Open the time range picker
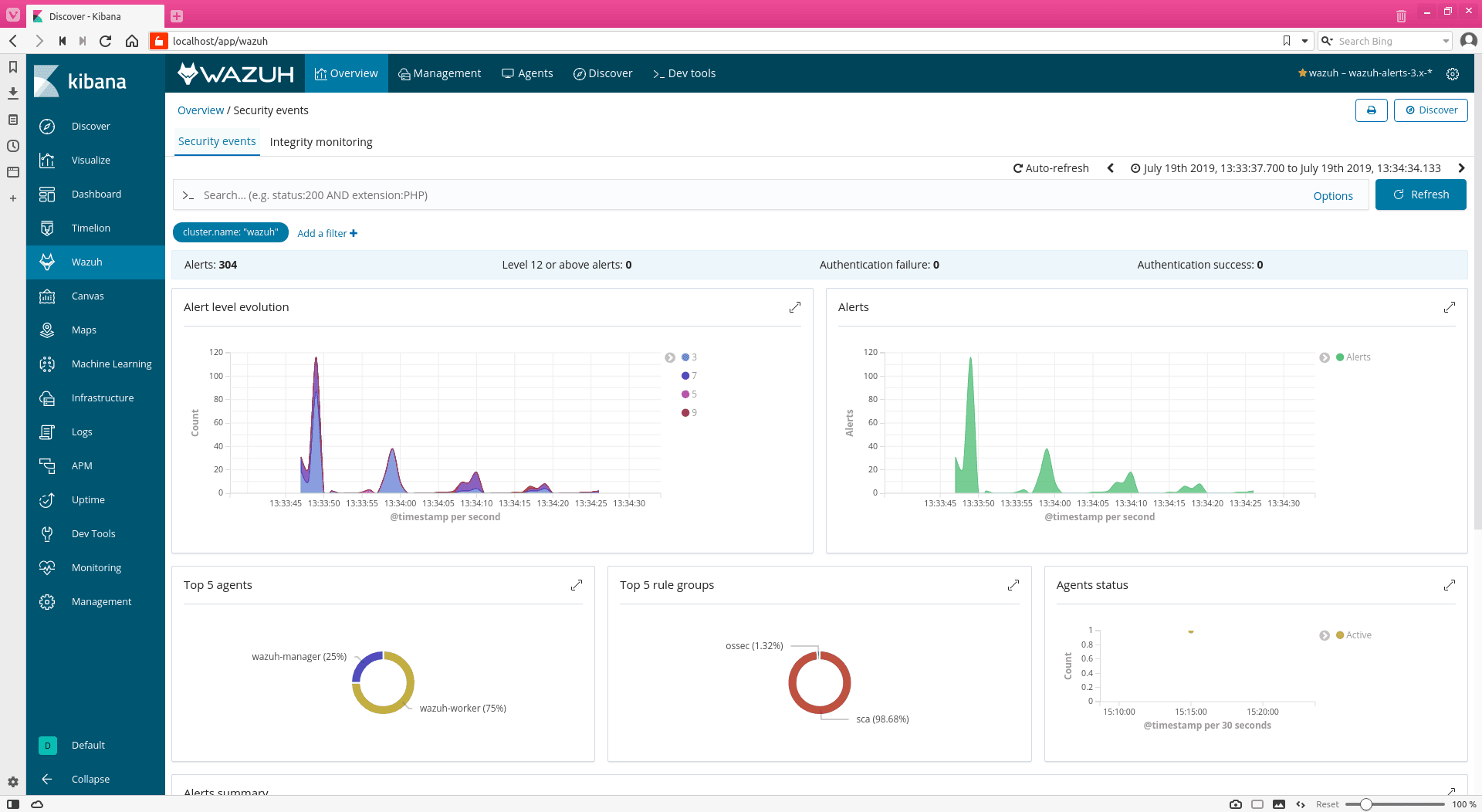Image resolution: width=1482 pixels, height=812 pixels. click(x=1285, y=168)
